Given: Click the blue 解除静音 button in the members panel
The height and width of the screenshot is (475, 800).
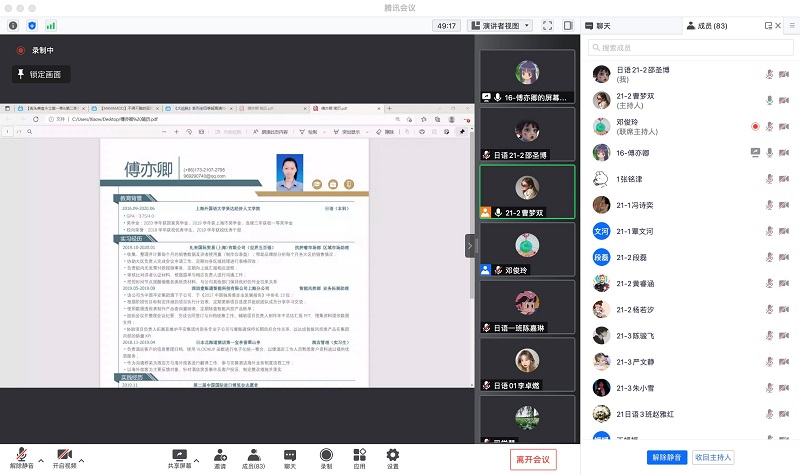Looking at the screenshot, I should pyautogui.click(x=666, y=457).
